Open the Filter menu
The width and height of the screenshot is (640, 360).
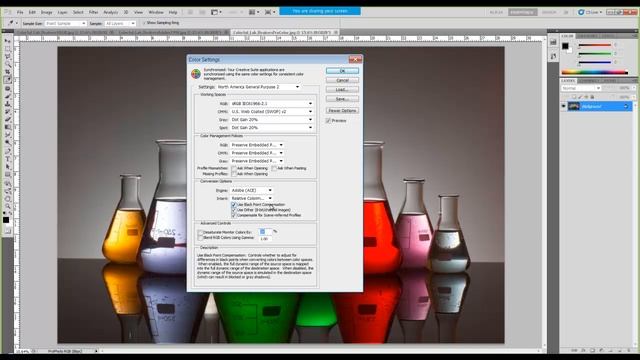coord(93,12)
